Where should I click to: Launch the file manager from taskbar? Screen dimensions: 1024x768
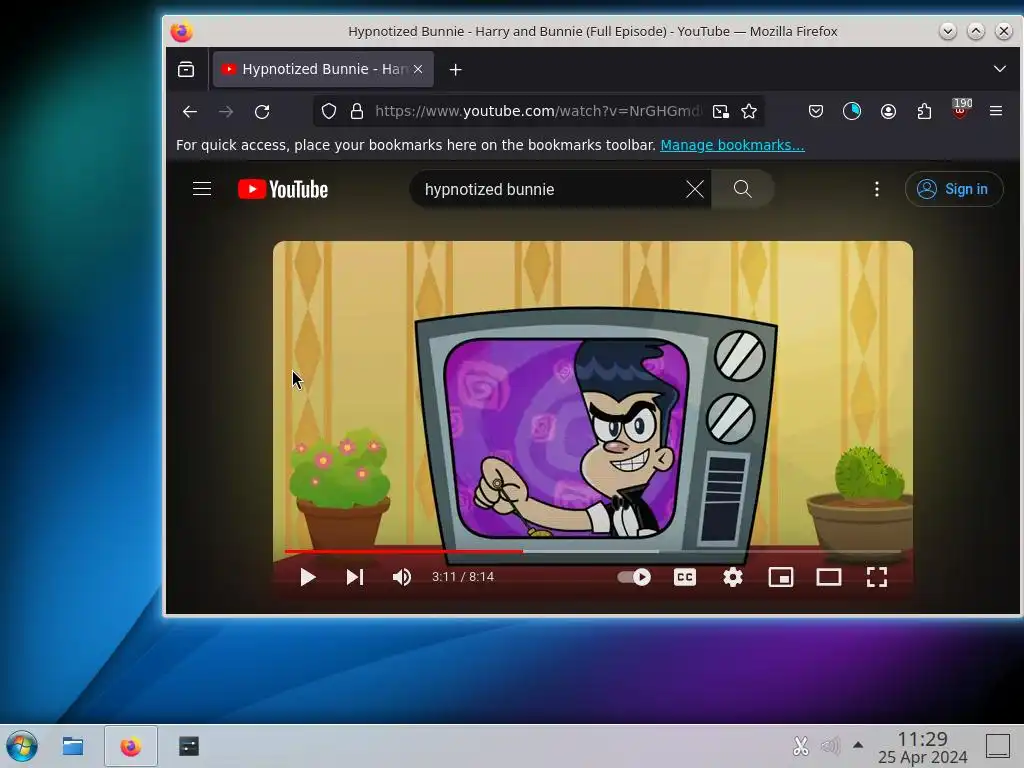(x=73, y=746)
